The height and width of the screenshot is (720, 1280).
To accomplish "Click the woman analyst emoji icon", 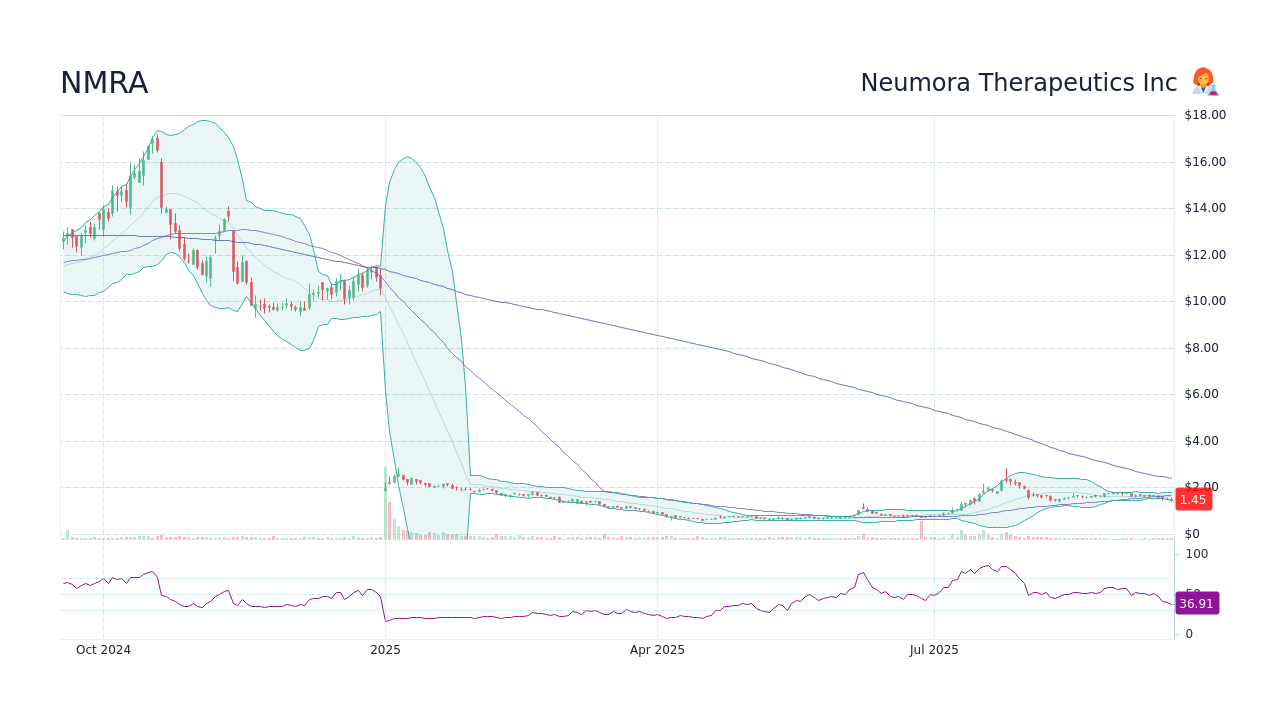I will [x=1204, y=82].
